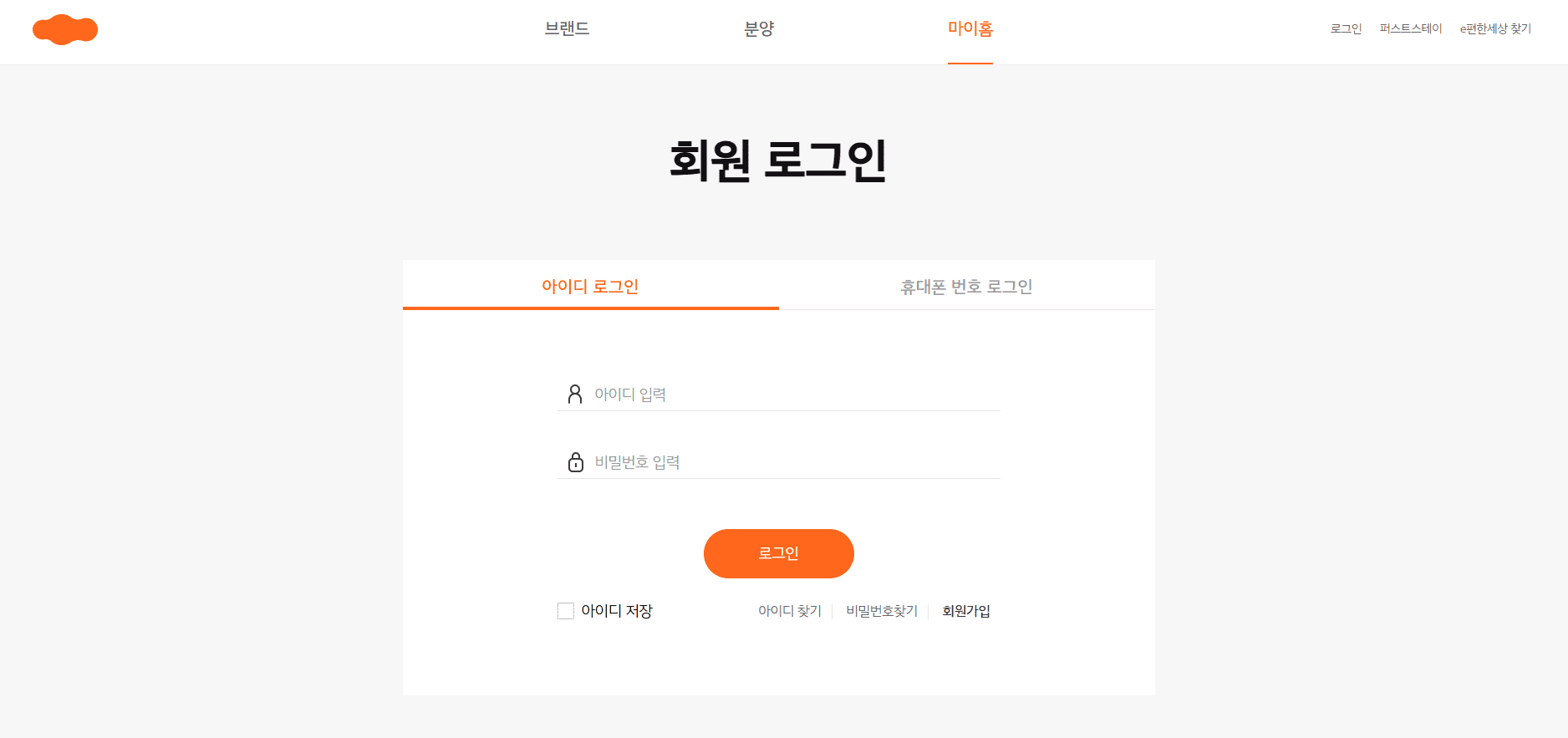The width and height of the screenshot is (1568, 738).
Task: Click the 비밀번호찾기 link
Action: click(881, 611)
